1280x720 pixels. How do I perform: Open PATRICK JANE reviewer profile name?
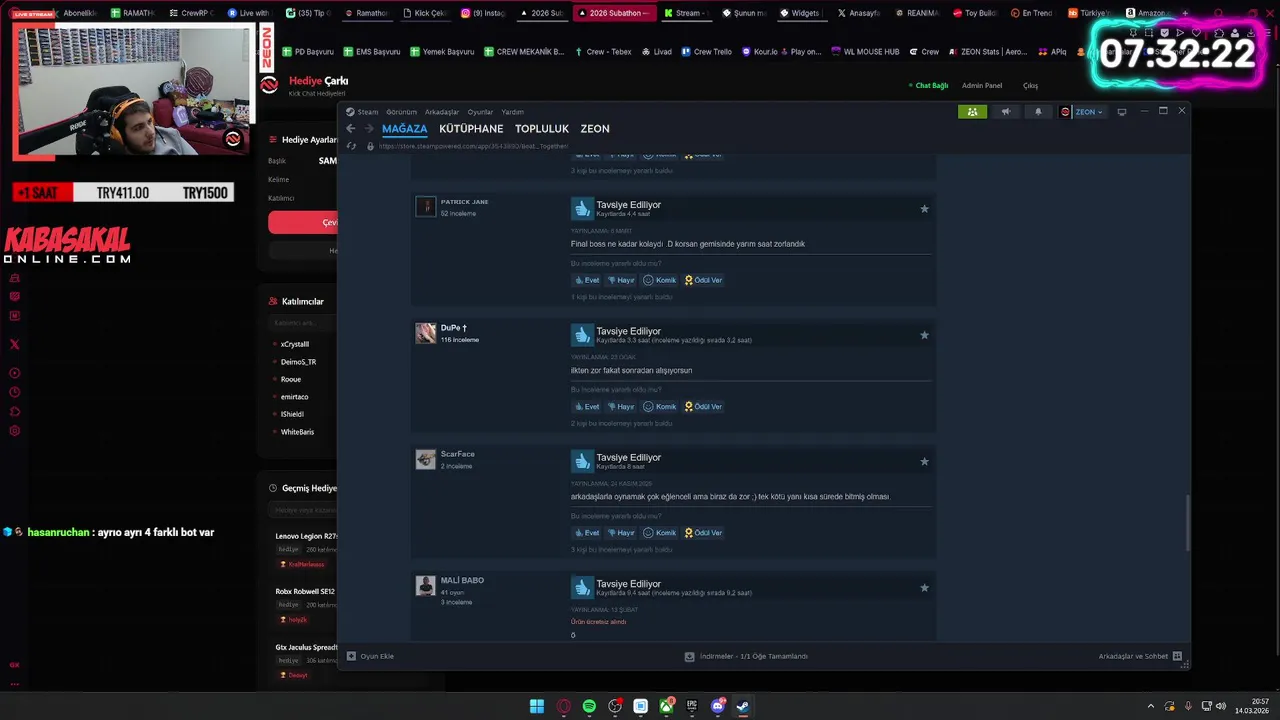click(465, 202)
